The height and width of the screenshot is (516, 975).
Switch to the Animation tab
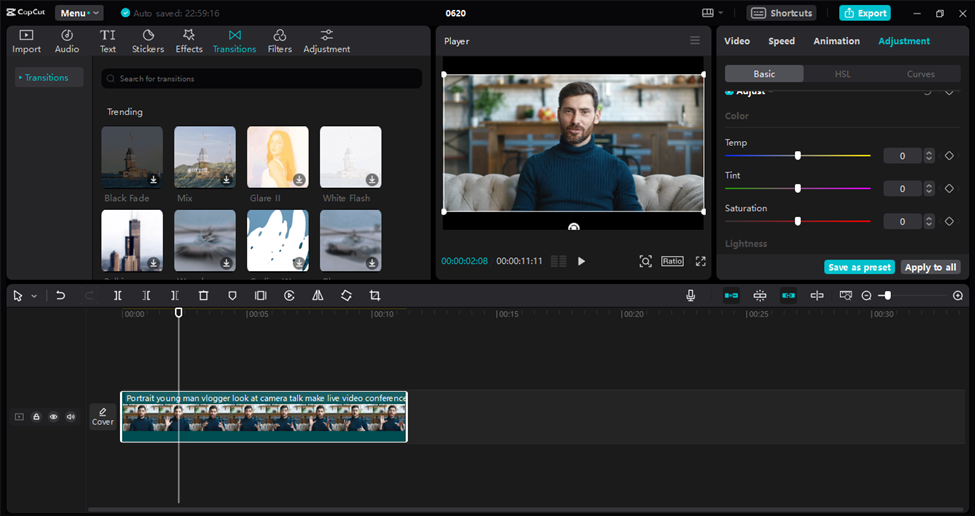836,41
